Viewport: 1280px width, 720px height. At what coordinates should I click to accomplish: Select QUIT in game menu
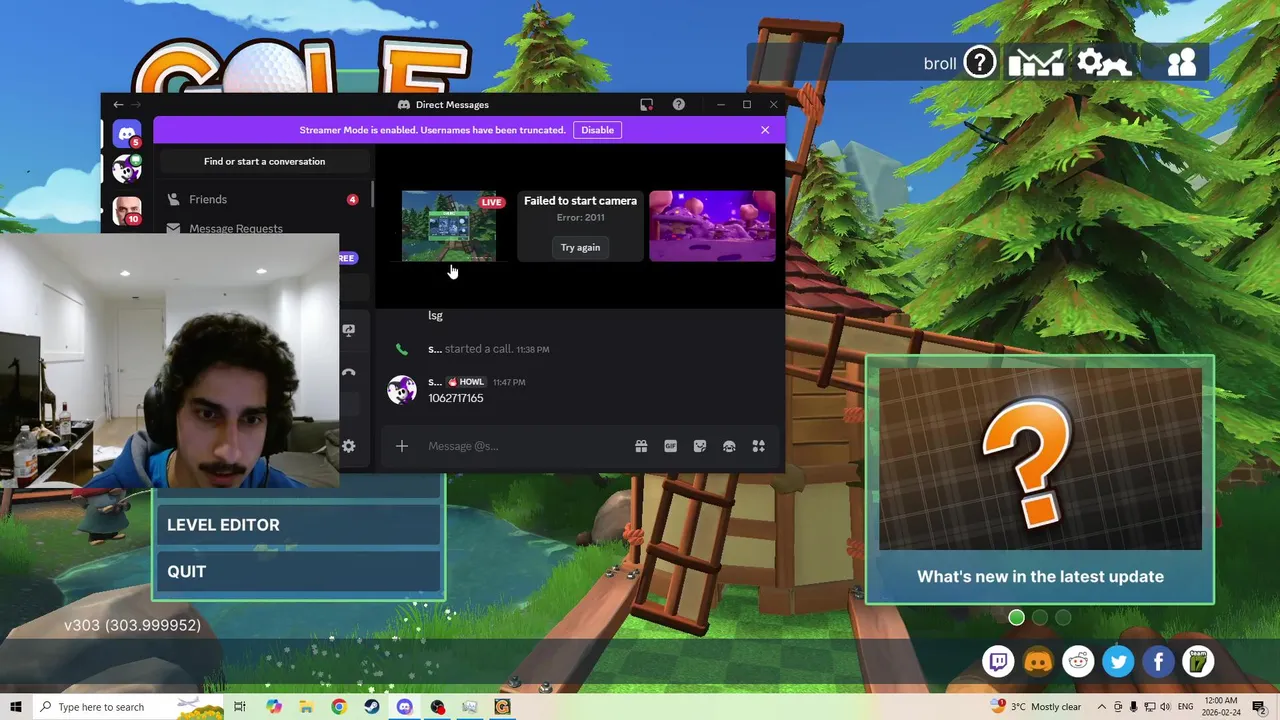coord(298,572)
